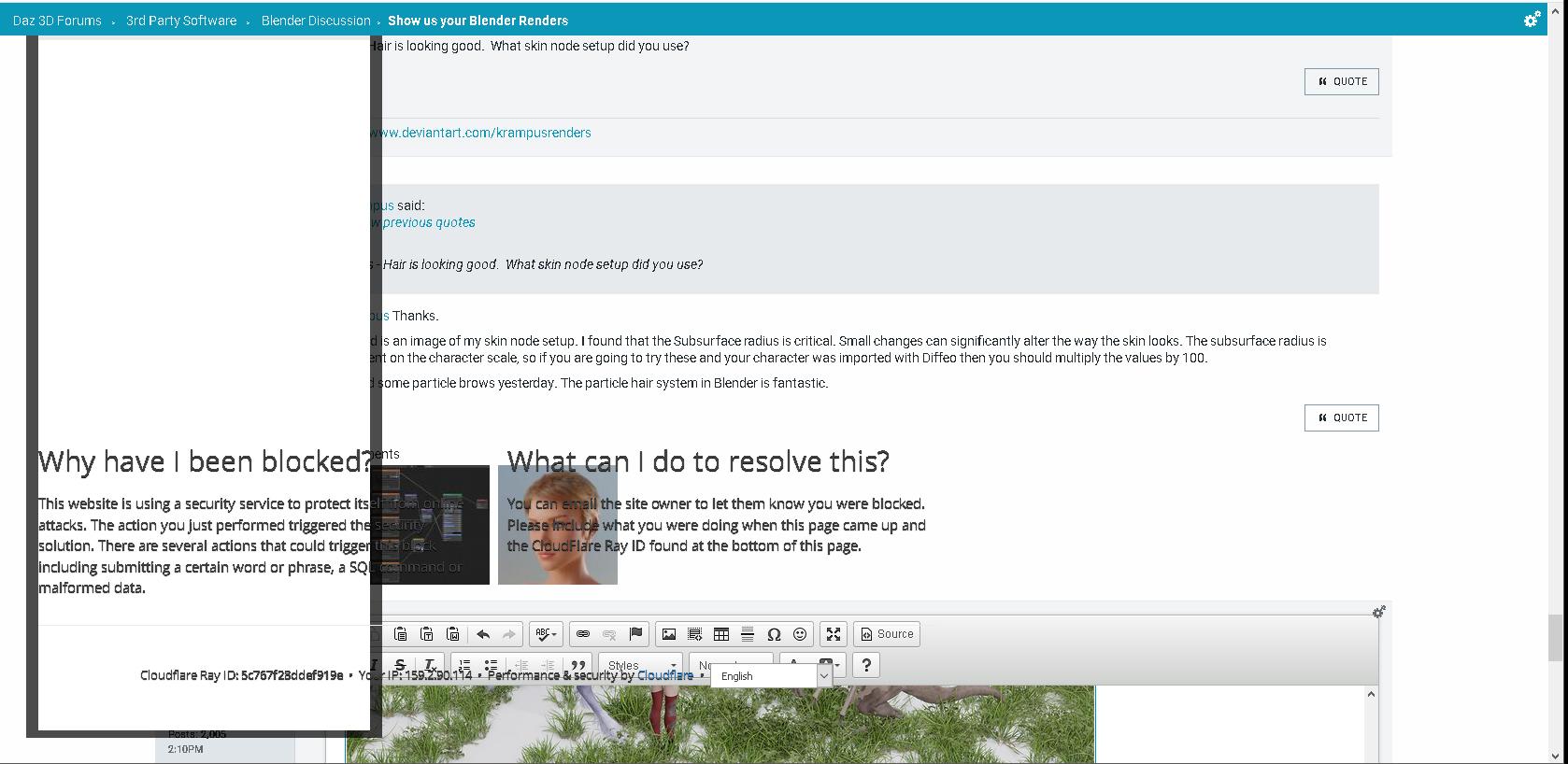
Task: Click the code snippet insert icon
Action: 695,634
